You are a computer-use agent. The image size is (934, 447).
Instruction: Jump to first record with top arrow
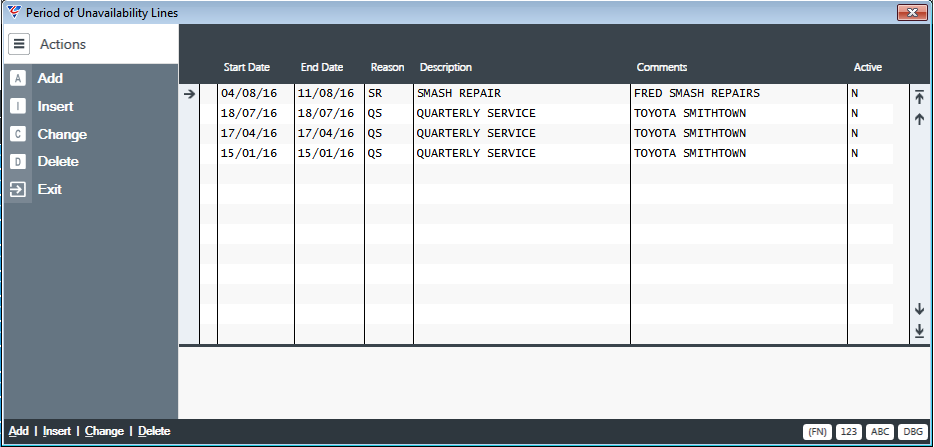(x=919, y=97)
